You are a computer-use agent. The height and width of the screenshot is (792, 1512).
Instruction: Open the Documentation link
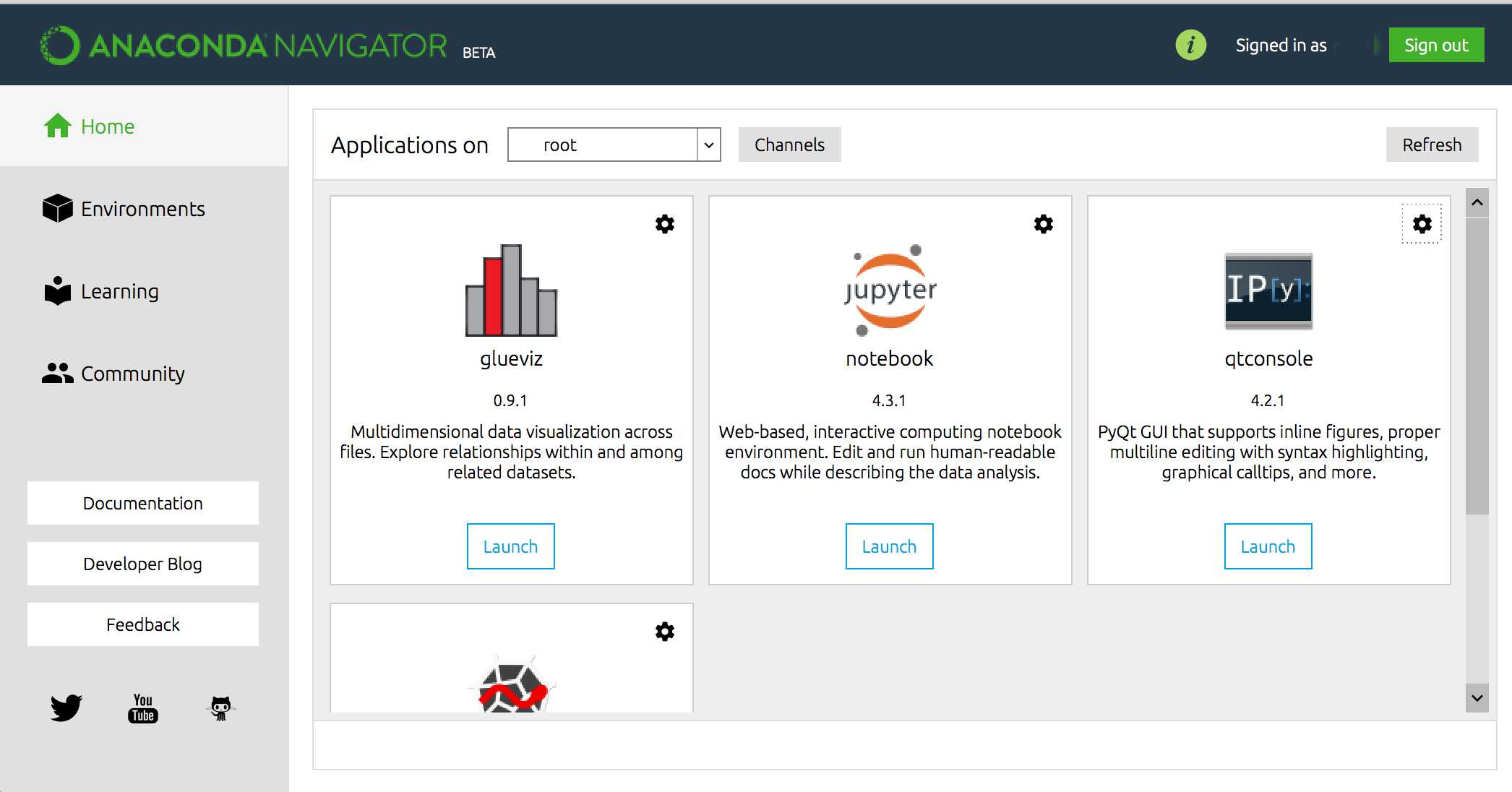click(x=143, y=503)
